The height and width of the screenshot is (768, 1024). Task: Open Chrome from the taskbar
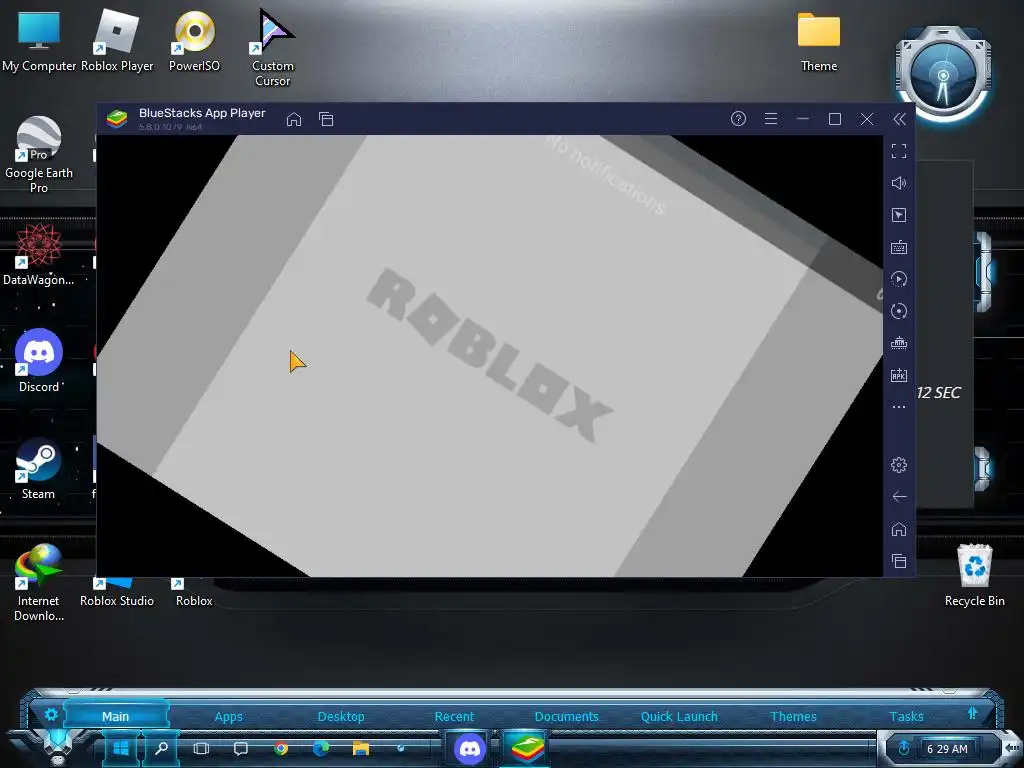[281, 748]
